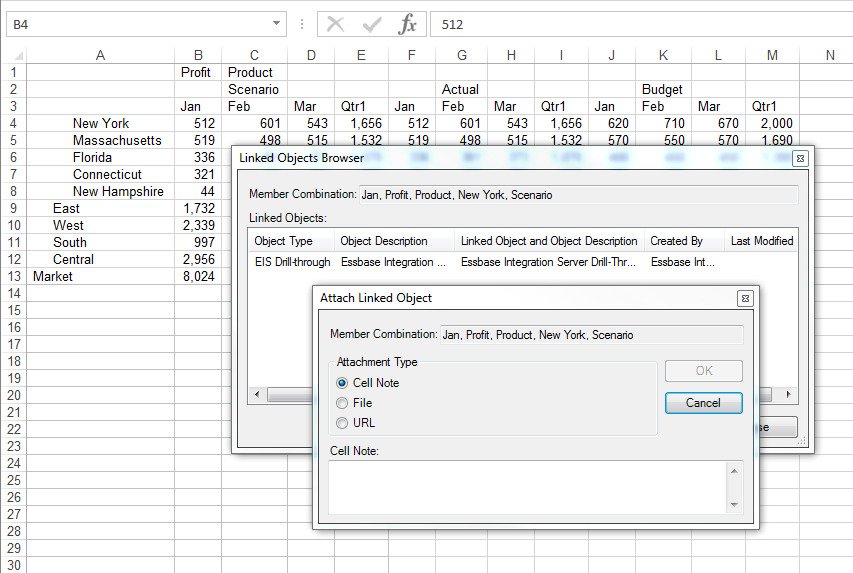This screenshot has width=853, height=573.
Task: Click inside the Cell Note text area
Action: (527, 488)
